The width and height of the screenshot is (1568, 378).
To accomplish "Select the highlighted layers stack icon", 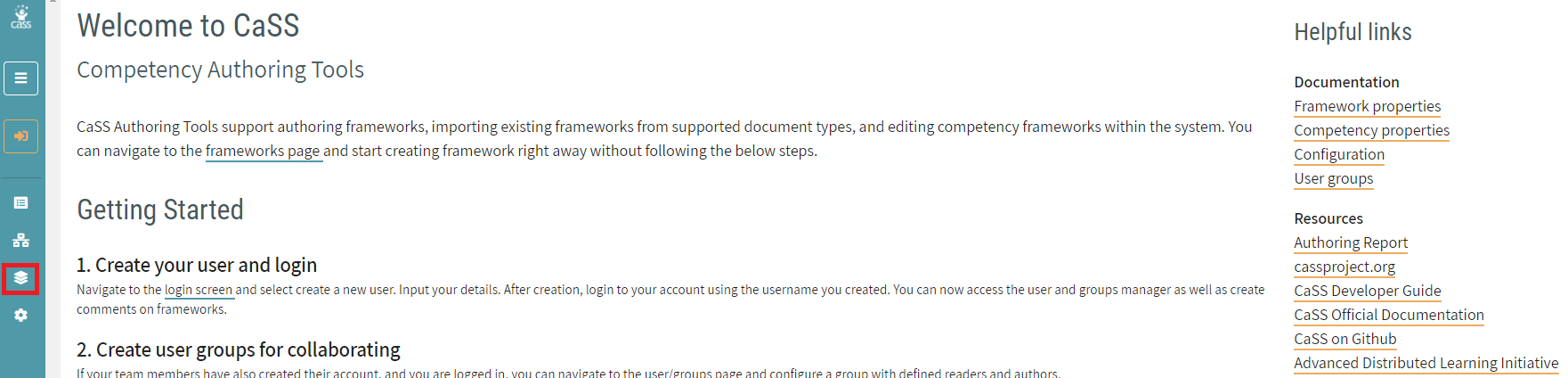I will click(21, 278).
